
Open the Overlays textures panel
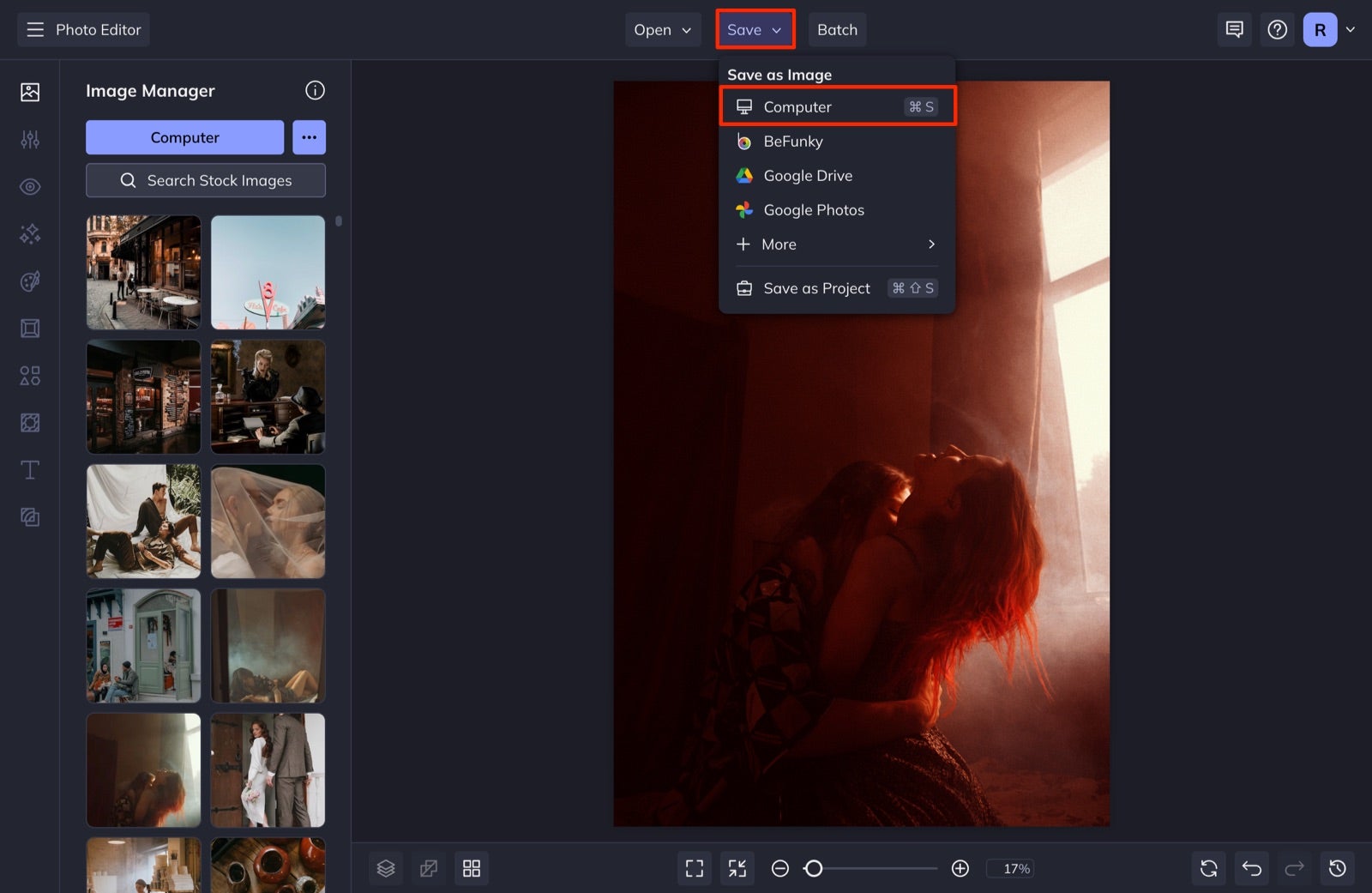(30, 422)
